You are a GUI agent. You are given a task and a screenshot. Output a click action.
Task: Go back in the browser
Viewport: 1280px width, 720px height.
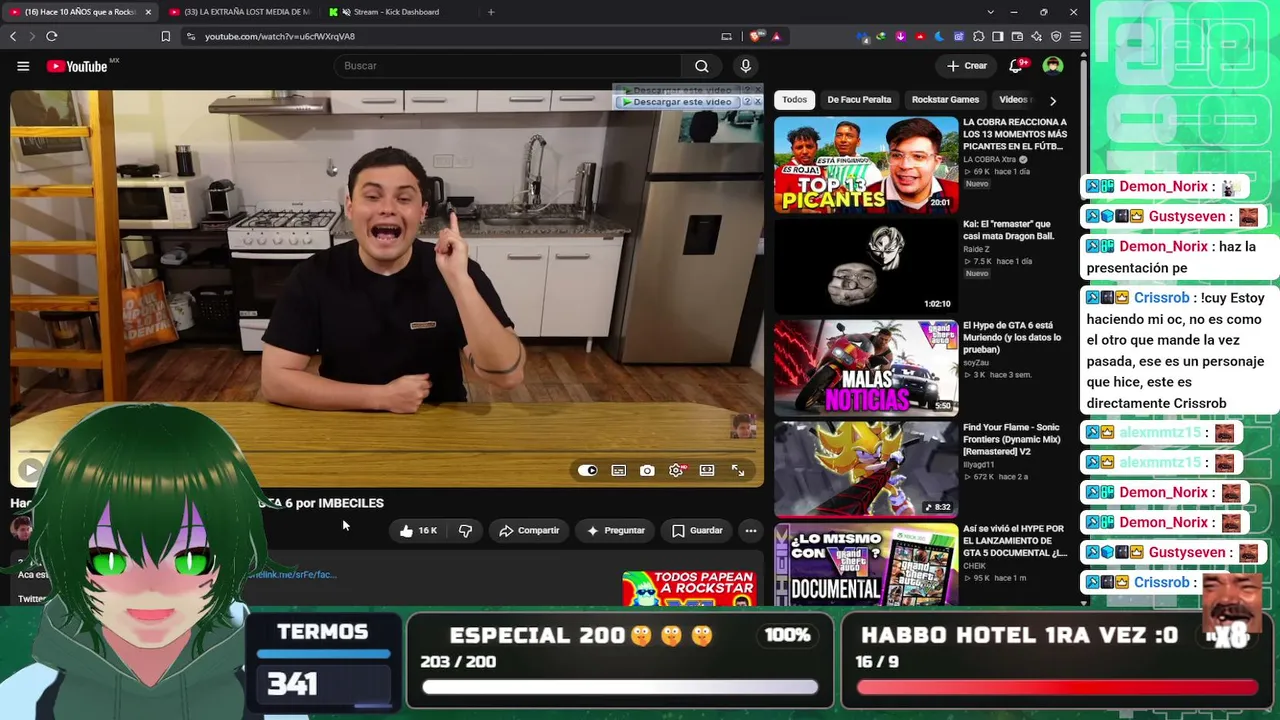click(x=13, y=36)
